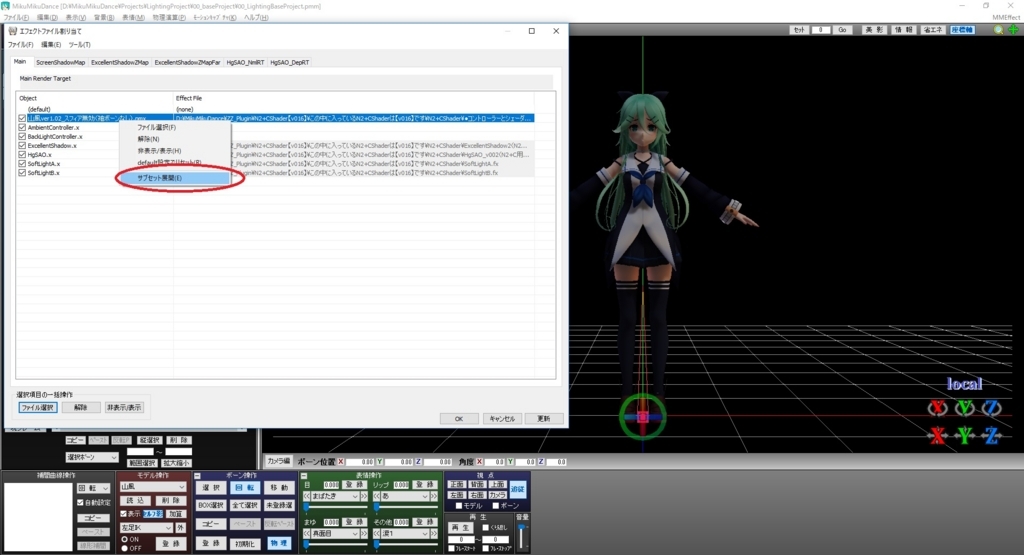Uncheck the SoftLightB.x checkbox

[22, 173]
